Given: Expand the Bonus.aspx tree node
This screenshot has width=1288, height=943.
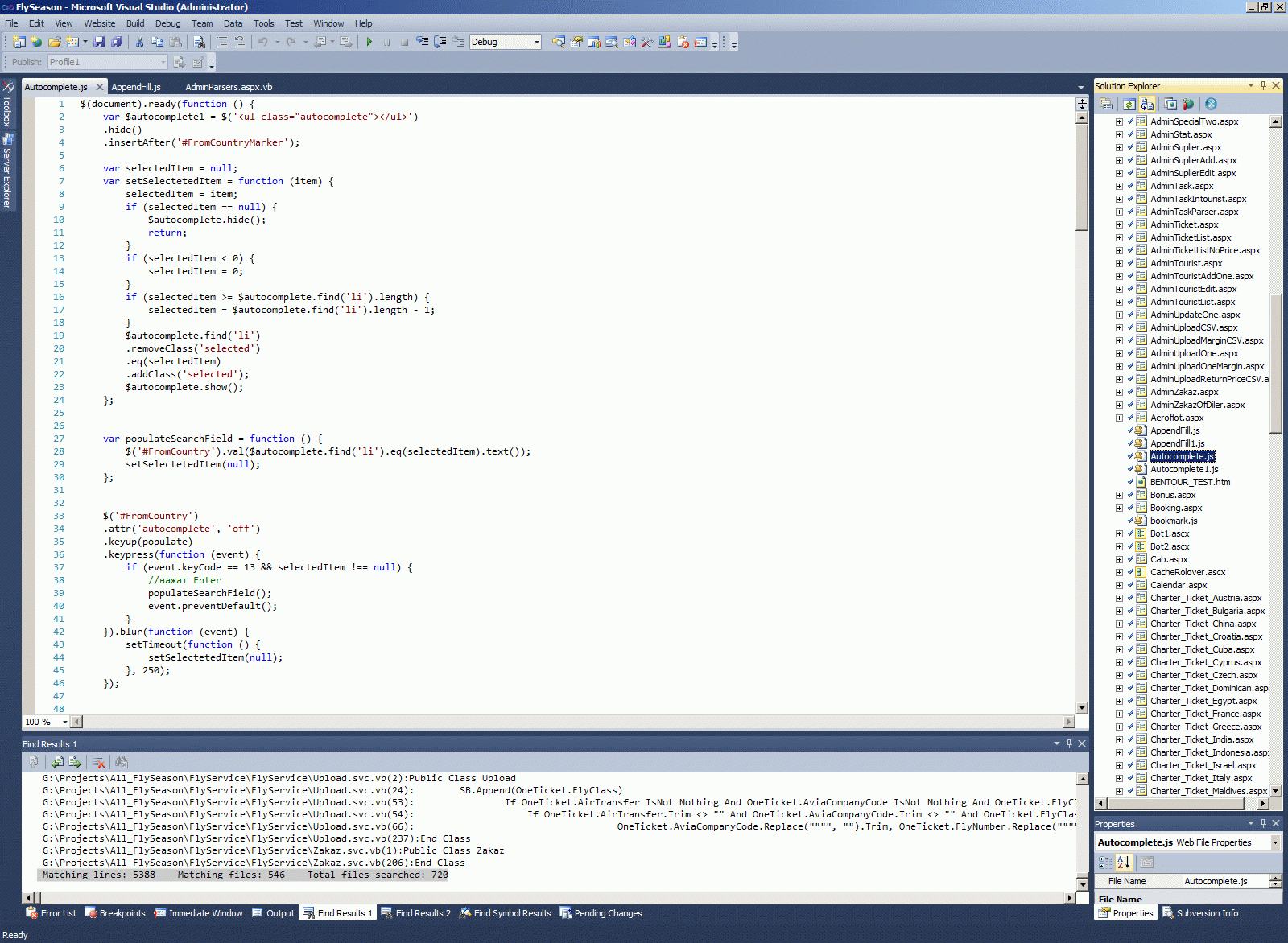Looking at the screenshot, I should (1119, 496).
